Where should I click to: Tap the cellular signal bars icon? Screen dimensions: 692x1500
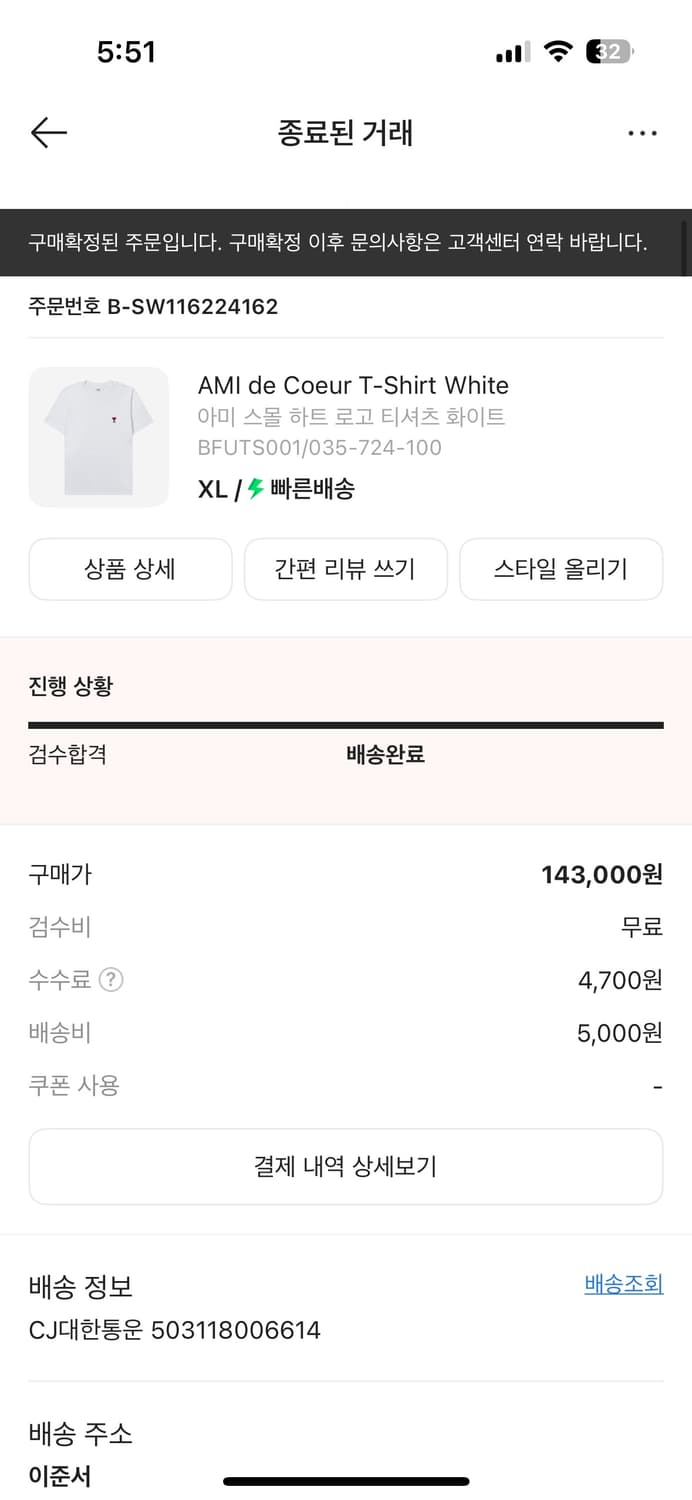coord(512,53)
